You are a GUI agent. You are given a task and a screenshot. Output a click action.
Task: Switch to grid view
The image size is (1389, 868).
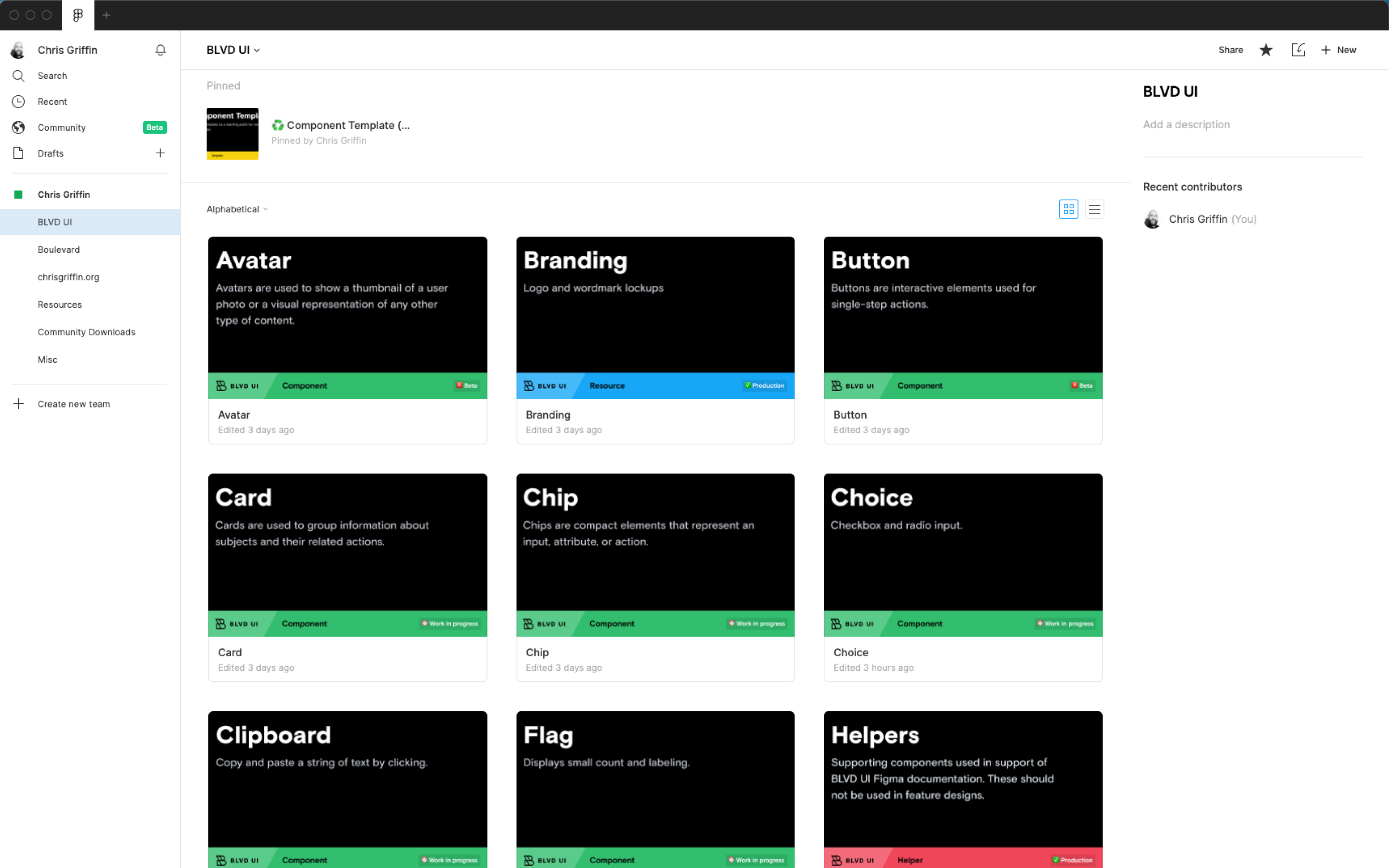(x=1068, y=209)
